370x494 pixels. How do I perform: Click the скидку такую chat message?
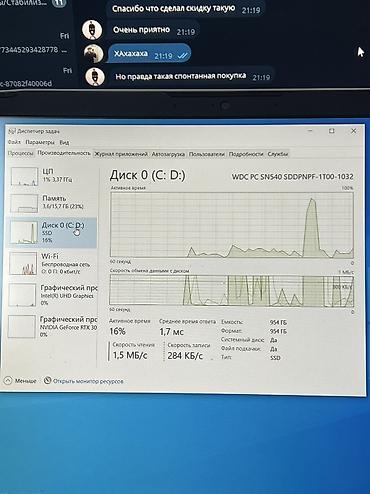[185, 8]
